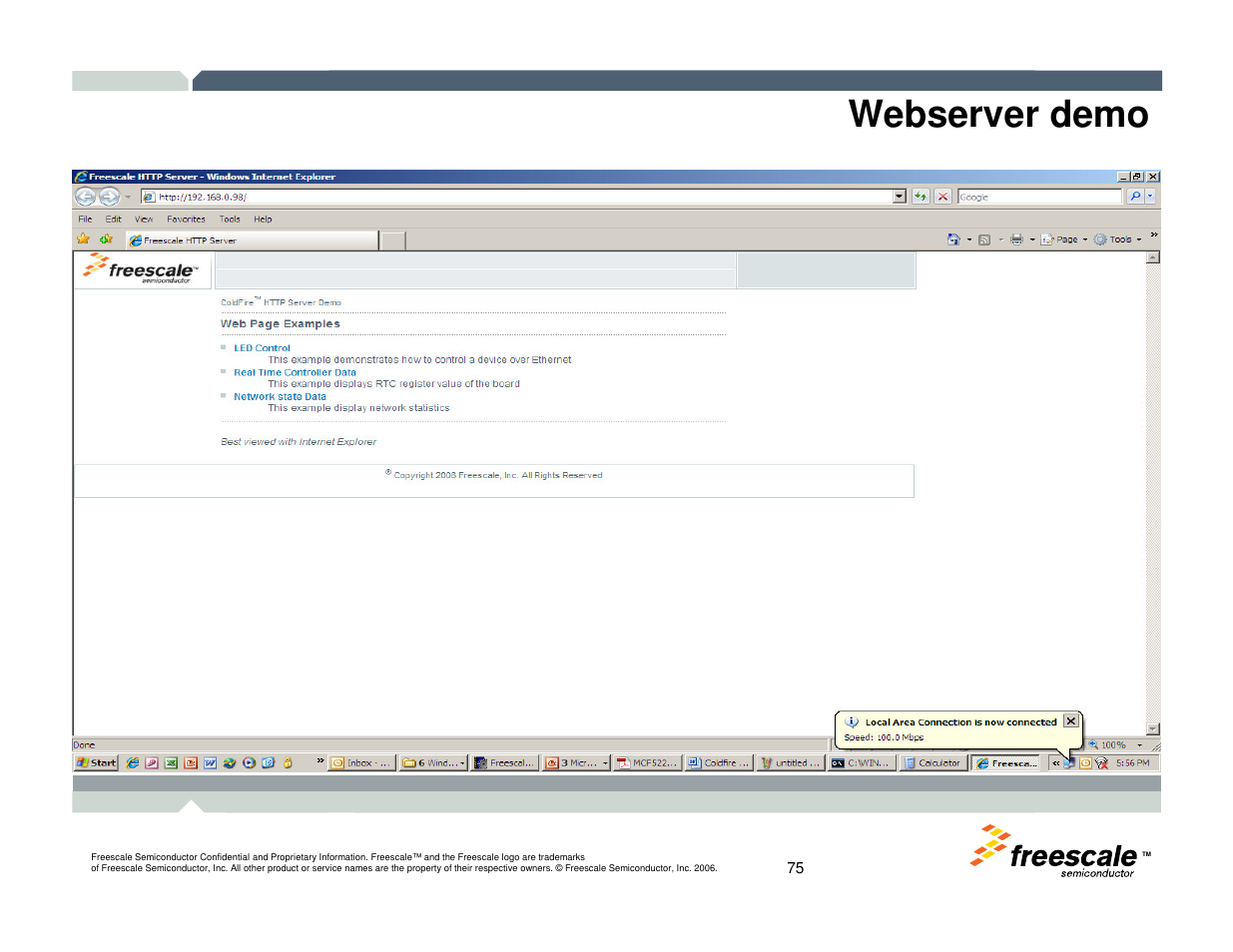Open the 3 Microsoft PowerPoint taskbar group

coord(576,762)
